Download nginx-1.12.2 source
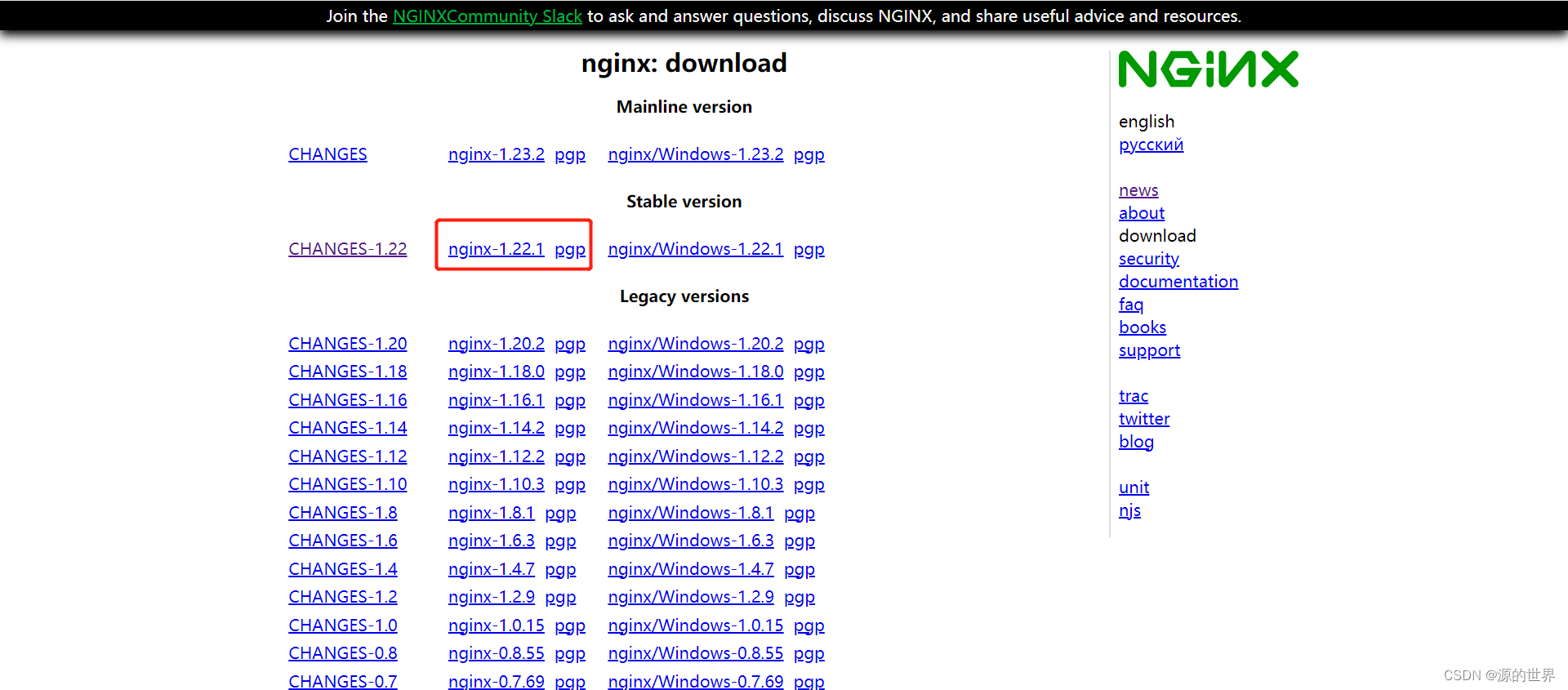The height and width of the screenshot is (690, 1568). coord(497,456)
